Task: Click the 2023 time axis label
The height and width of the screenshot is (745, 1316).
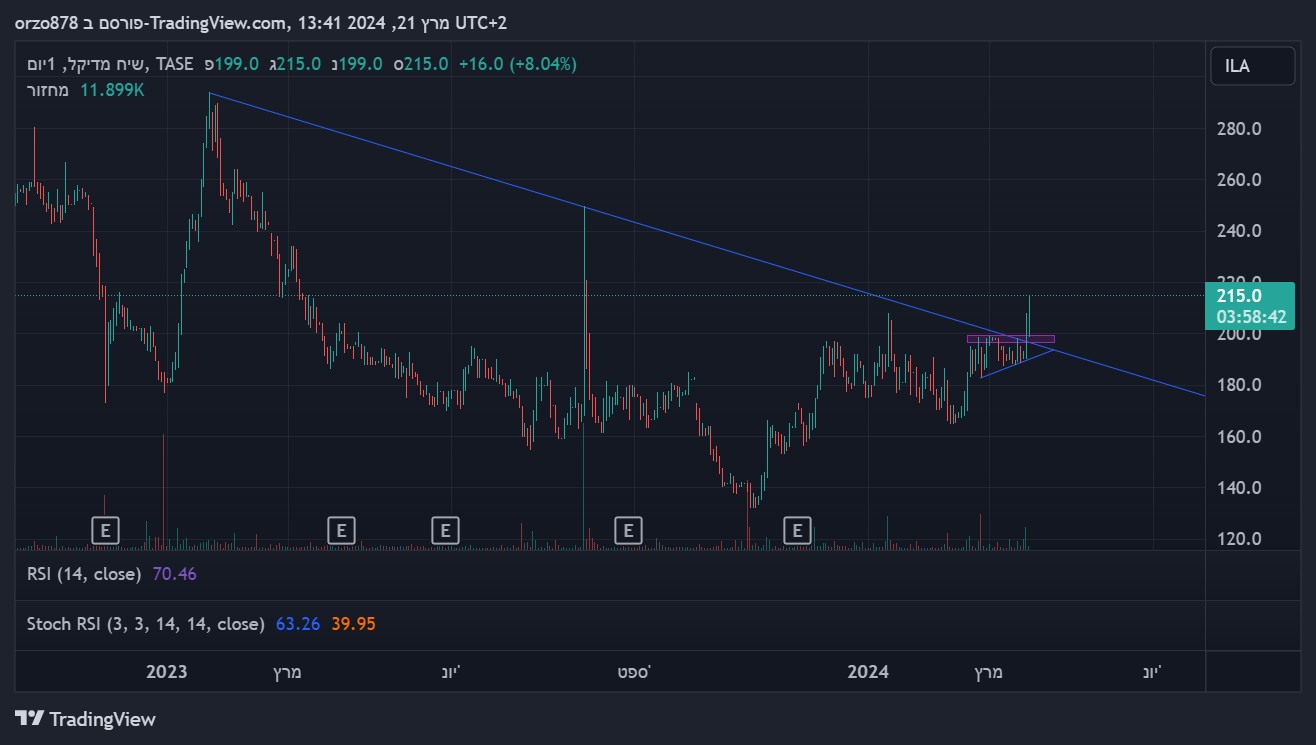Action: pos(167,672)
